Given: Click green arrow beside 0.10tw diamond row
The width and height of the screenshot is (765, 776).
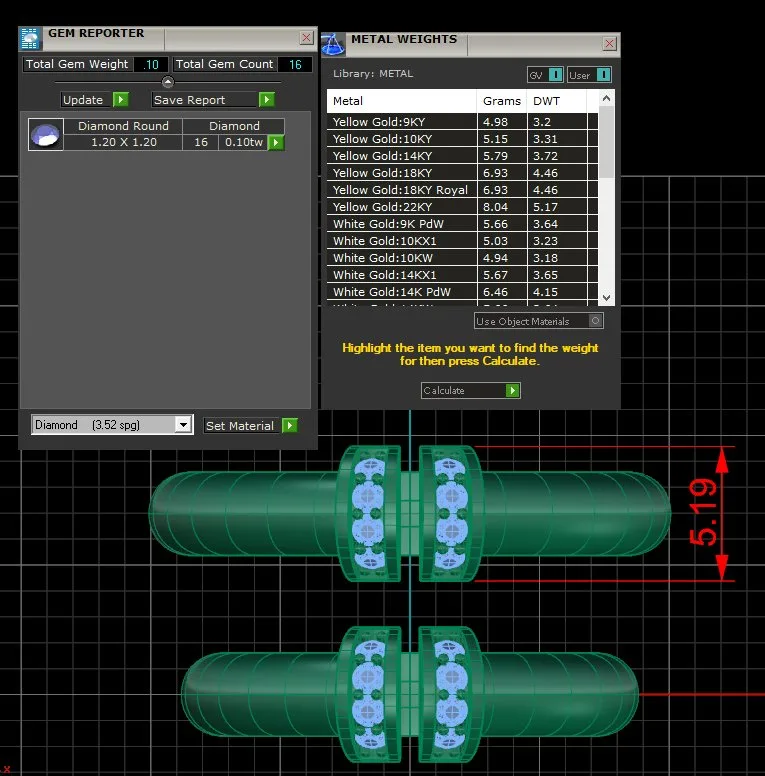Looking at the screenshot, I should tap(276, 143).
